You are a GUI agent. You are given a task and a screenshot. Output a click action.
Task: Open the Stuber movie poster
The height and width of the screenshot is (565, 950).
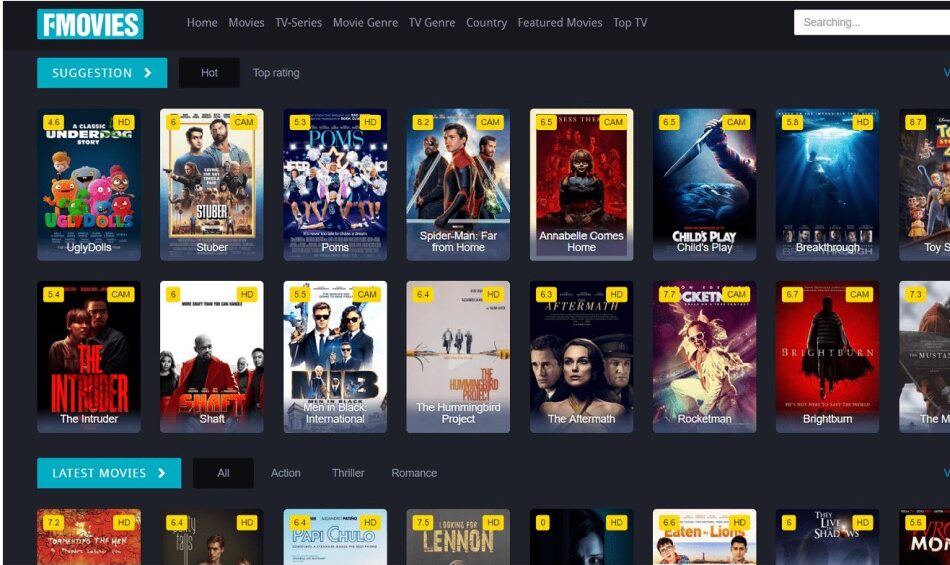[x=211, y=185]
